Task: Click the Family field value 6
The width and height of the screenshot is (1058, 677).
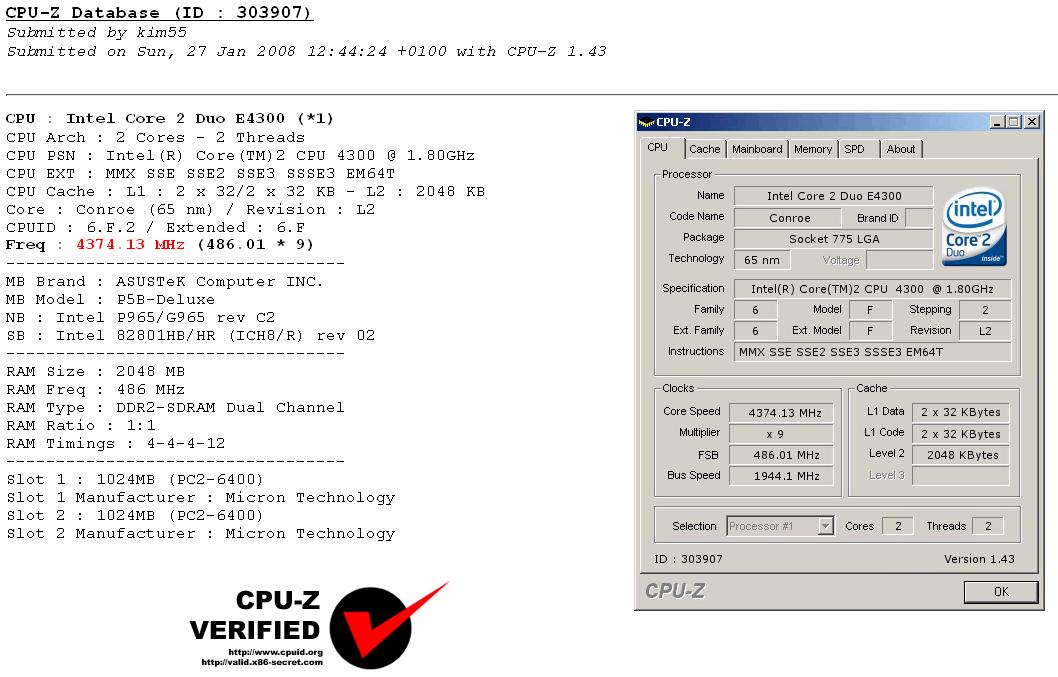Action: 755,310
